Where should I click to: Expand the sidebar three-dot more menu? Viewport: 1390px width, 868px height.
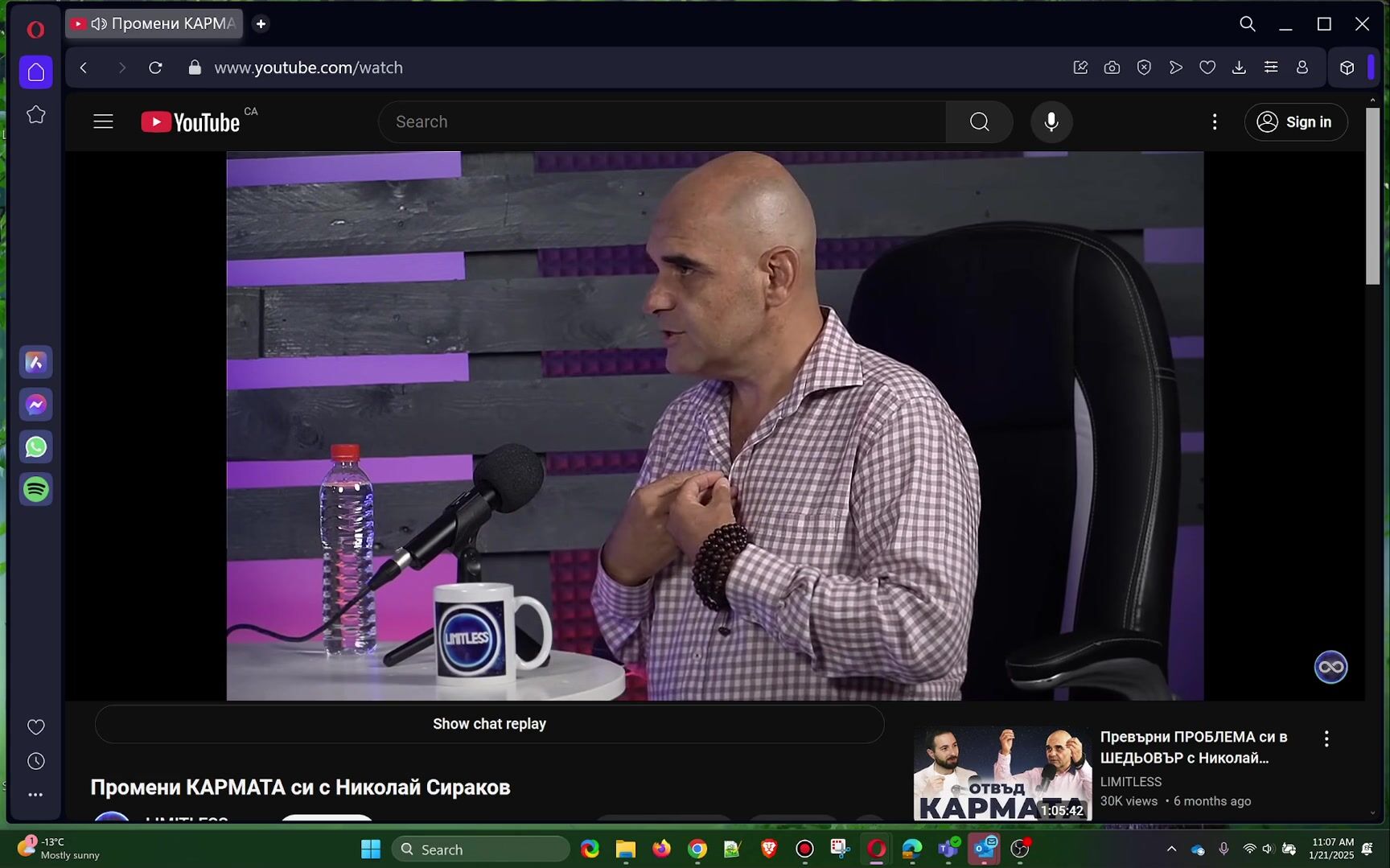click(35, 795)
